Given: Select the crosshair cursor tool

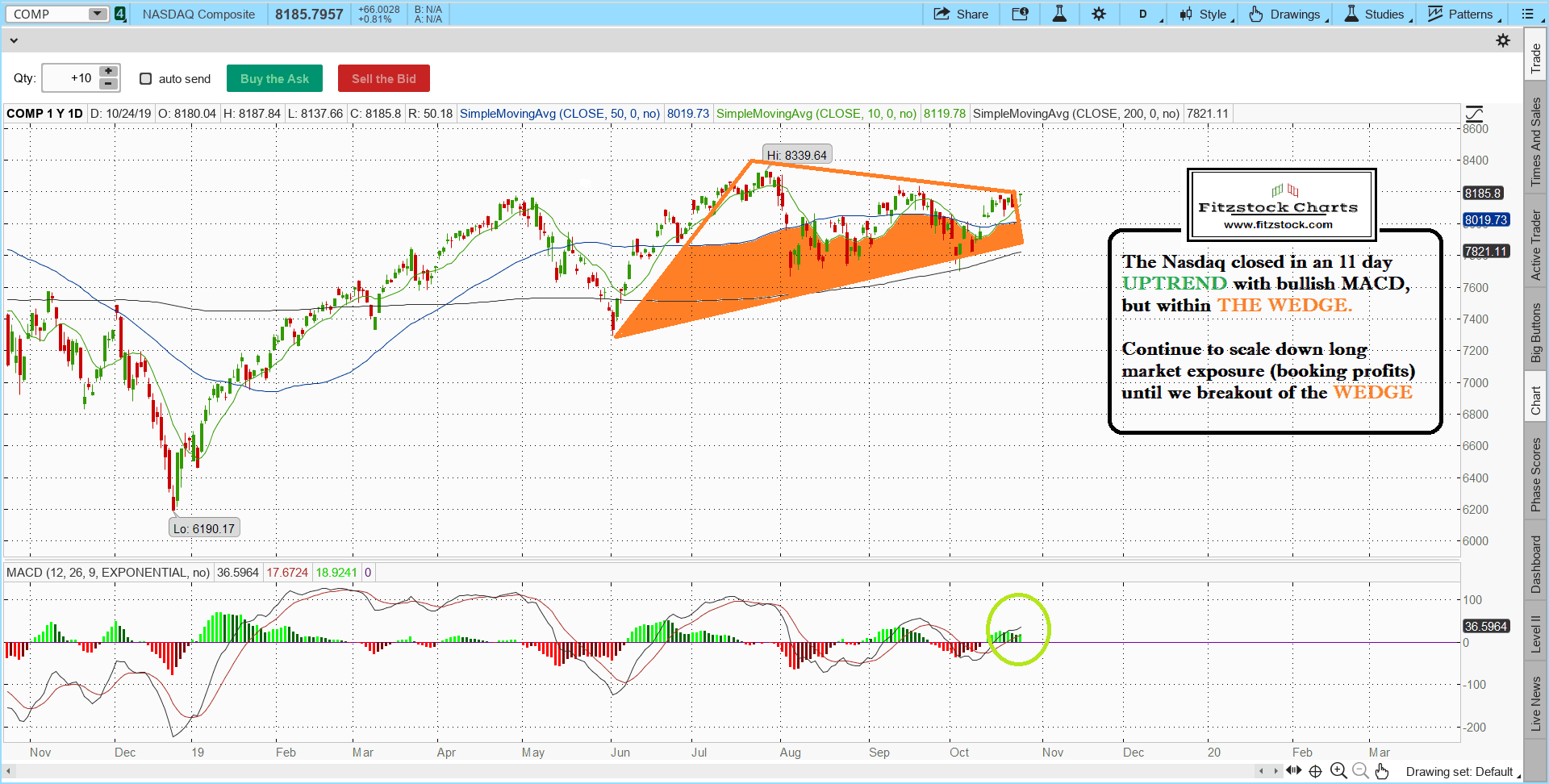Looking at the screenshot, I should click(x=1315, y=771).
